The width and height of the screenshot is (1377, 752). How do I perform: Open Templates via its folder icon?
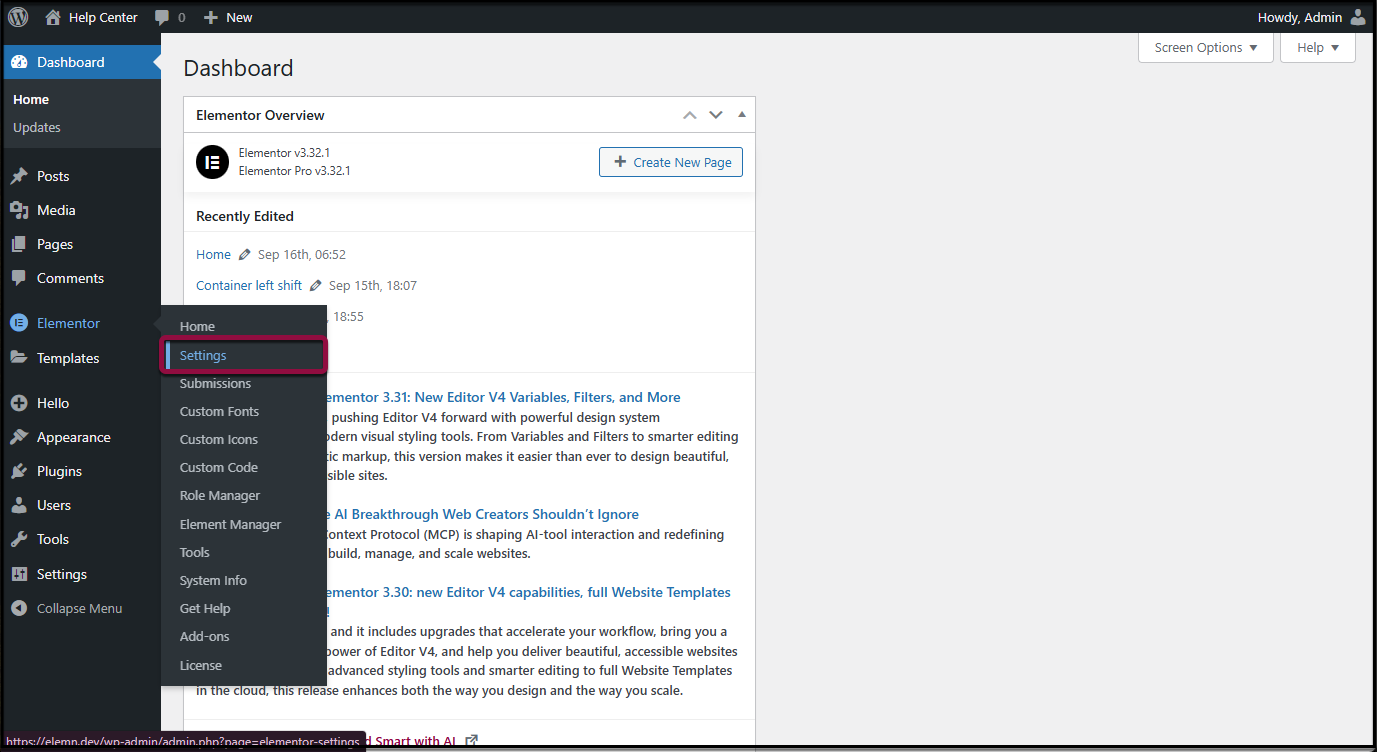(x=22, y=358)
